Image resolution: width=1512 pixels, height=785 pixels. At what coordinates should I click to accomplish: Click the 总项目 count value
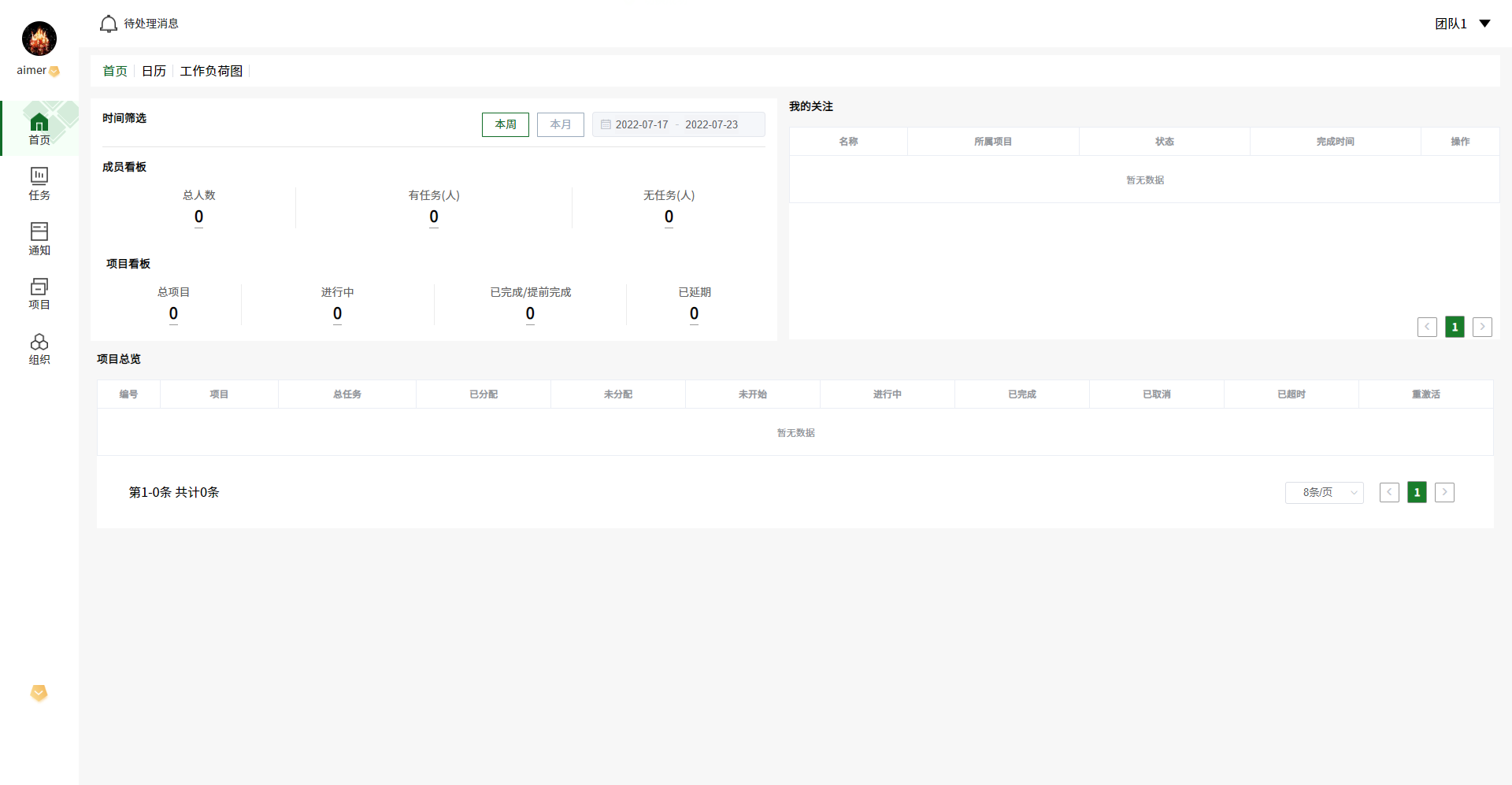click(173, 313)
